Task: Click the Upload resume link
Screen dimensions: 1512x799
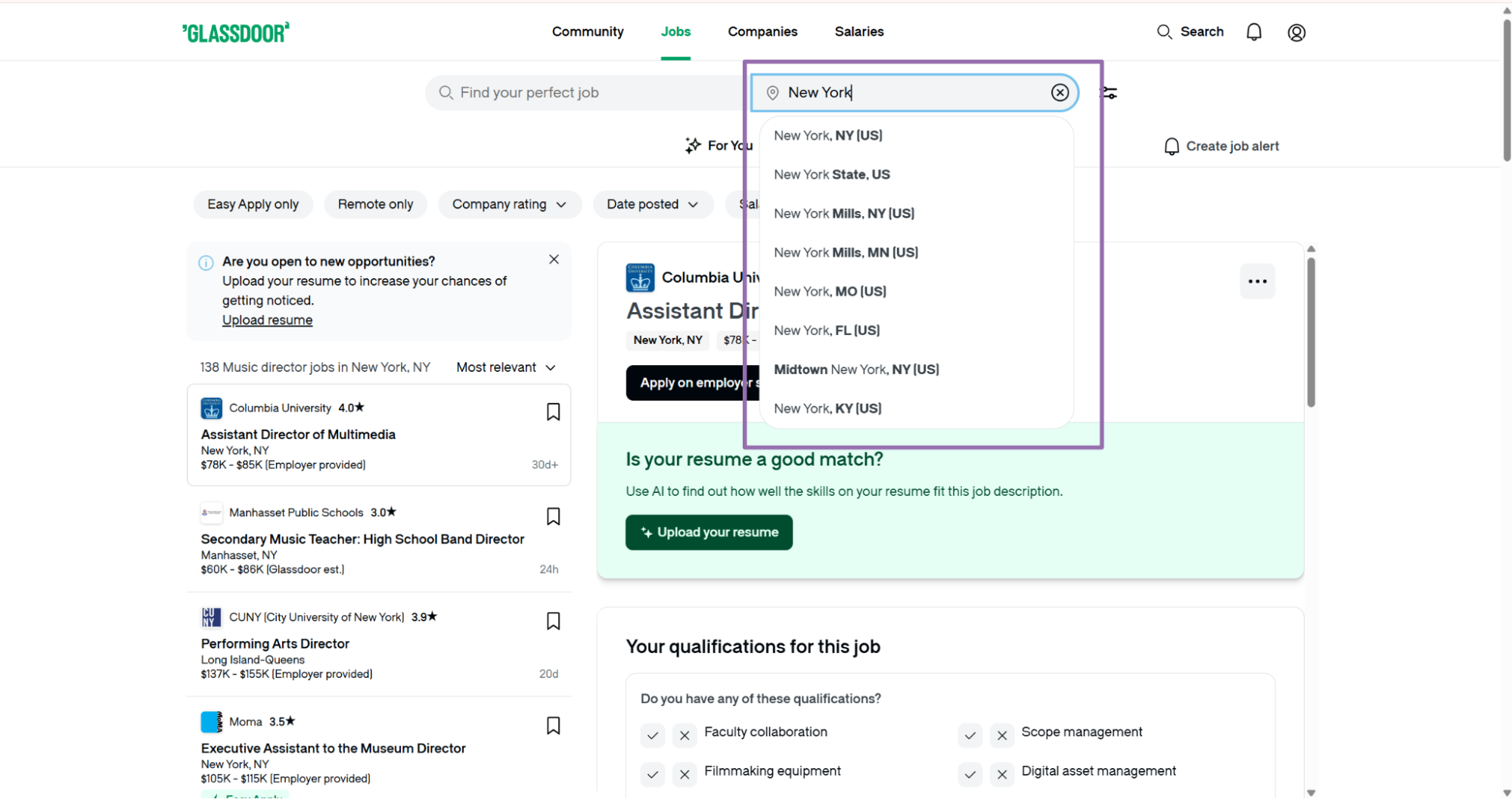Action: [x=267, y=320]
